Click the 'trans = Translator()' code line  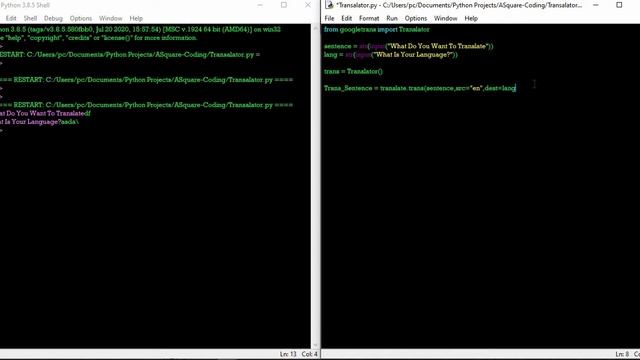[x=353, y=71]
